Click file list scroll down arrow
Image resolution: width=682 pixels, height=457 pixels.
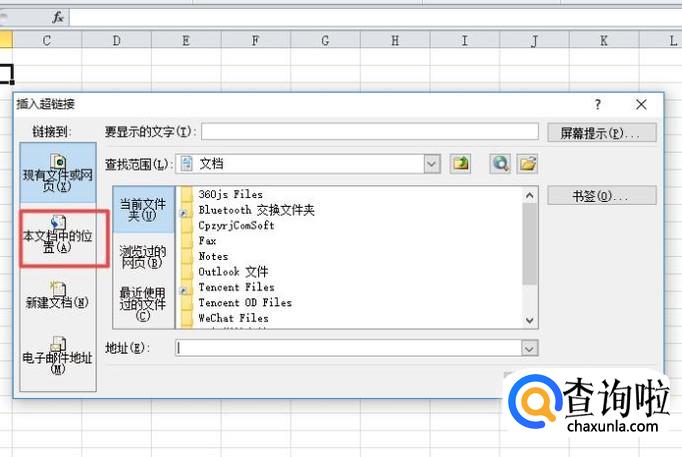tap(529, 320)
